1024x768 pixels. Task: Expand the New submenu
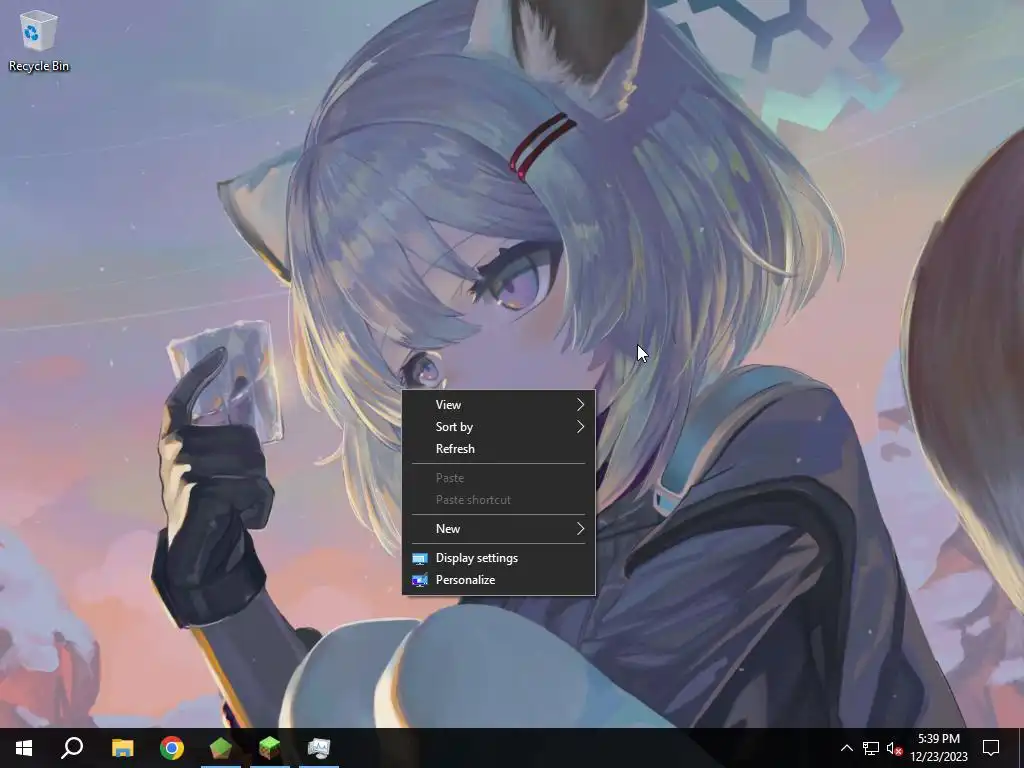[x=498, y=529]
